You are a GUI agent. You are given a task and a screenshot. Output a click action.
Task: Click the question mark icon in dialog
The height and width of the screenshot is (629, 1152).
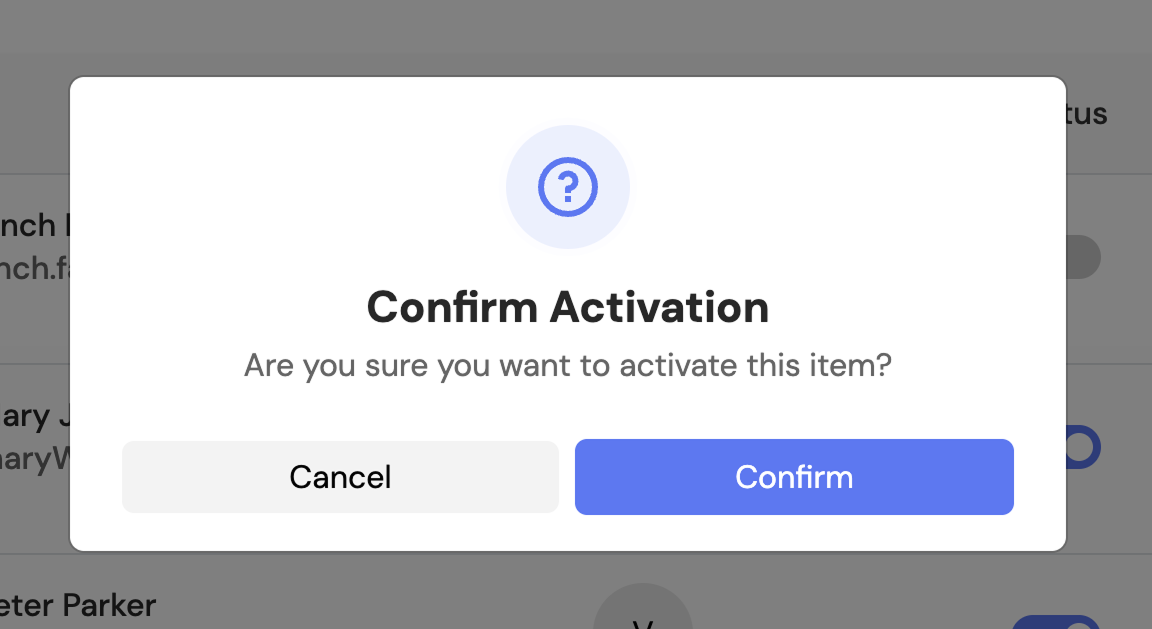click(568, 187)
